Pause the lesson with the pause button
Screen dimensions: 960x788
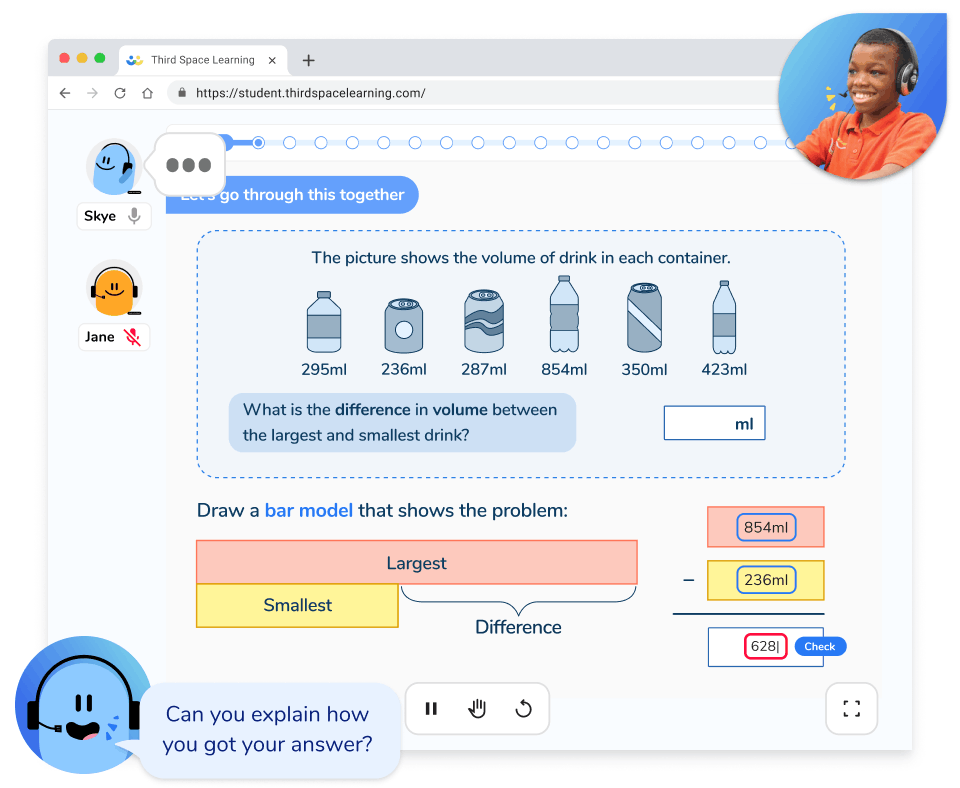[x=431, y=709]
